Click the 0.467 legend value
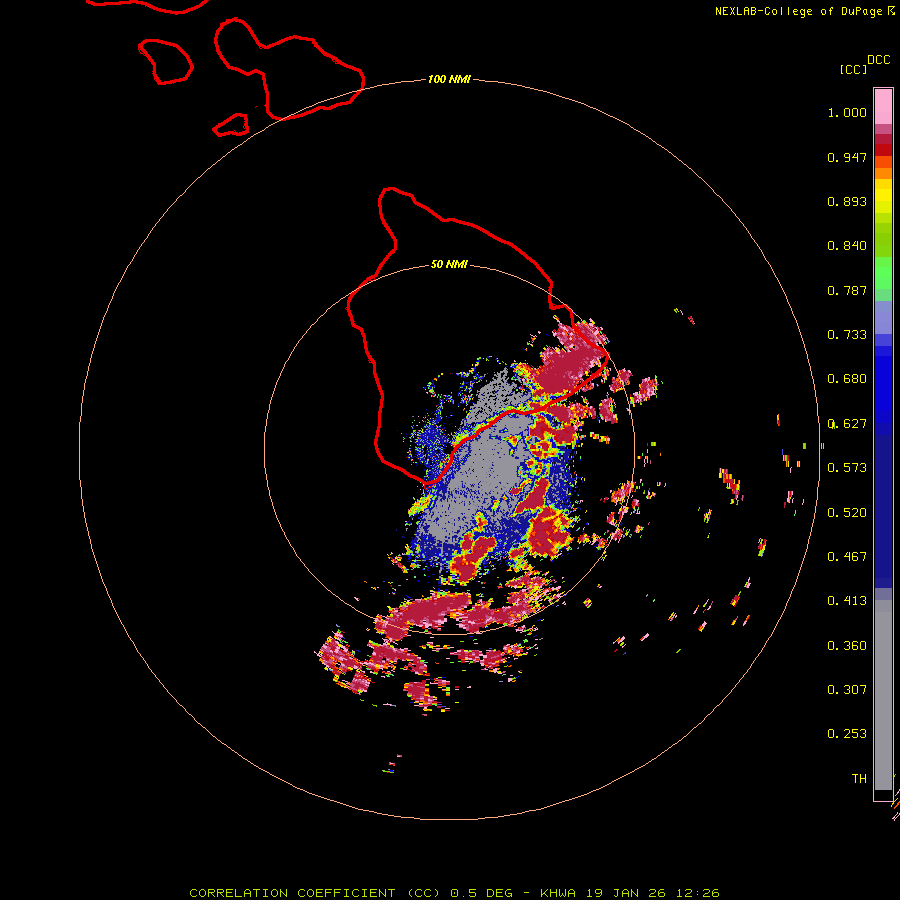 pyautogui.click(x=847, y=557)
